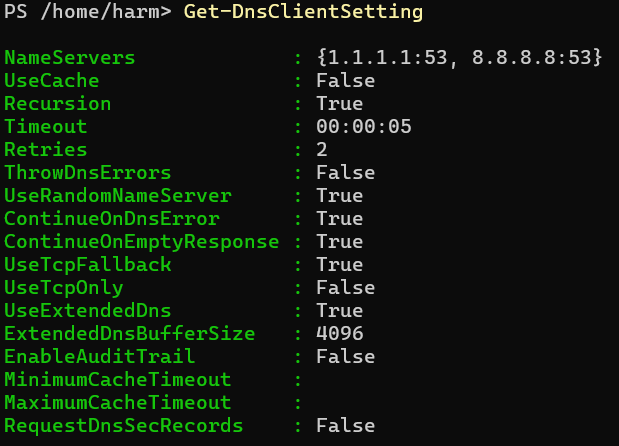Image resolution: width=619 pixels, height=446 pixels.
Task: Click the NameServers property name
Action: [69, 58]
